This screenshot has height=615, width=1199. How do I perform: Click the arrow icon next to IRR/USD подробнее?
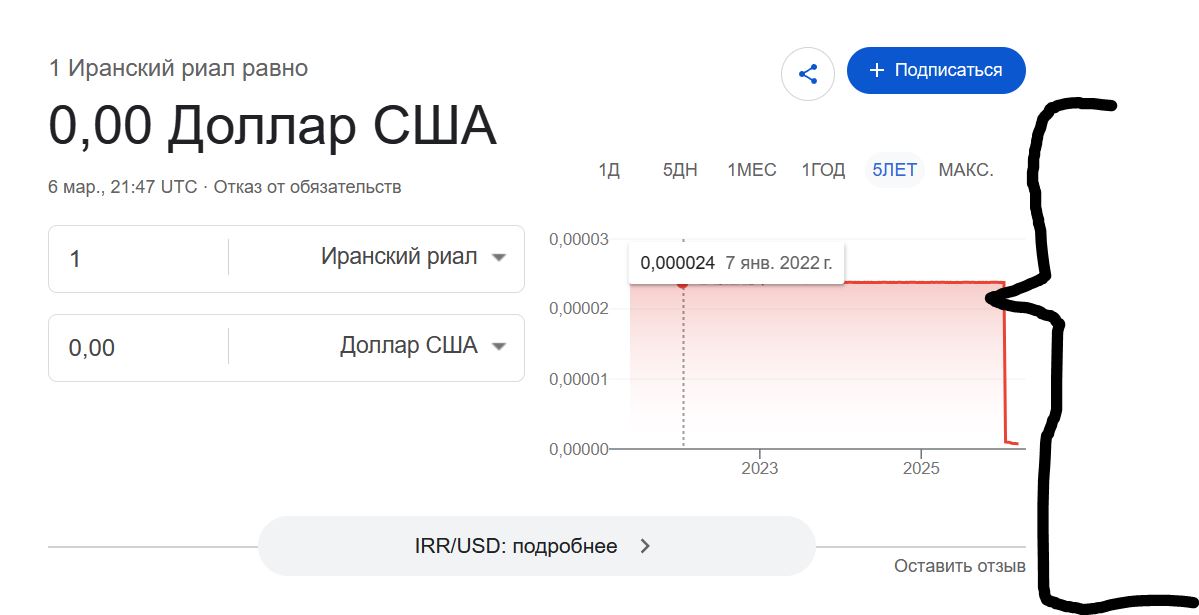coord(645,546)
